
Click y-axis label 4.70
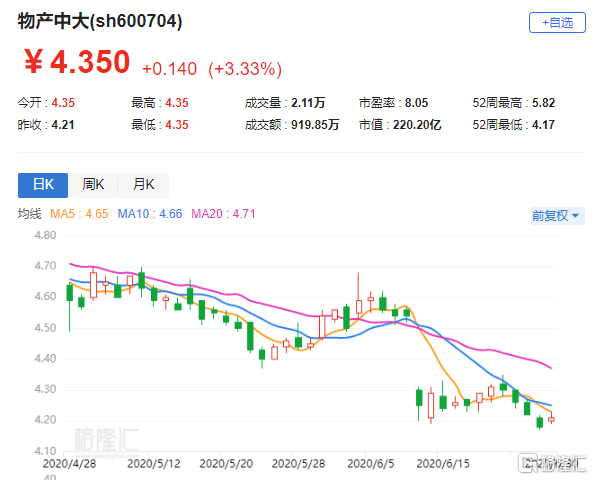[45, 266]
